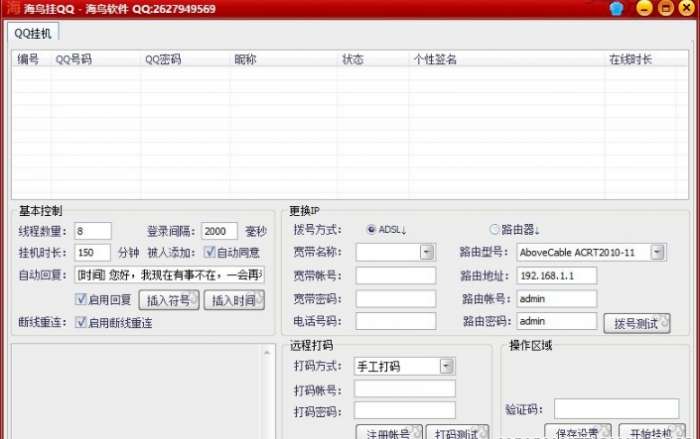Focus the 路由密码 input field
The image size is (700, 439).
pos(557,321)
